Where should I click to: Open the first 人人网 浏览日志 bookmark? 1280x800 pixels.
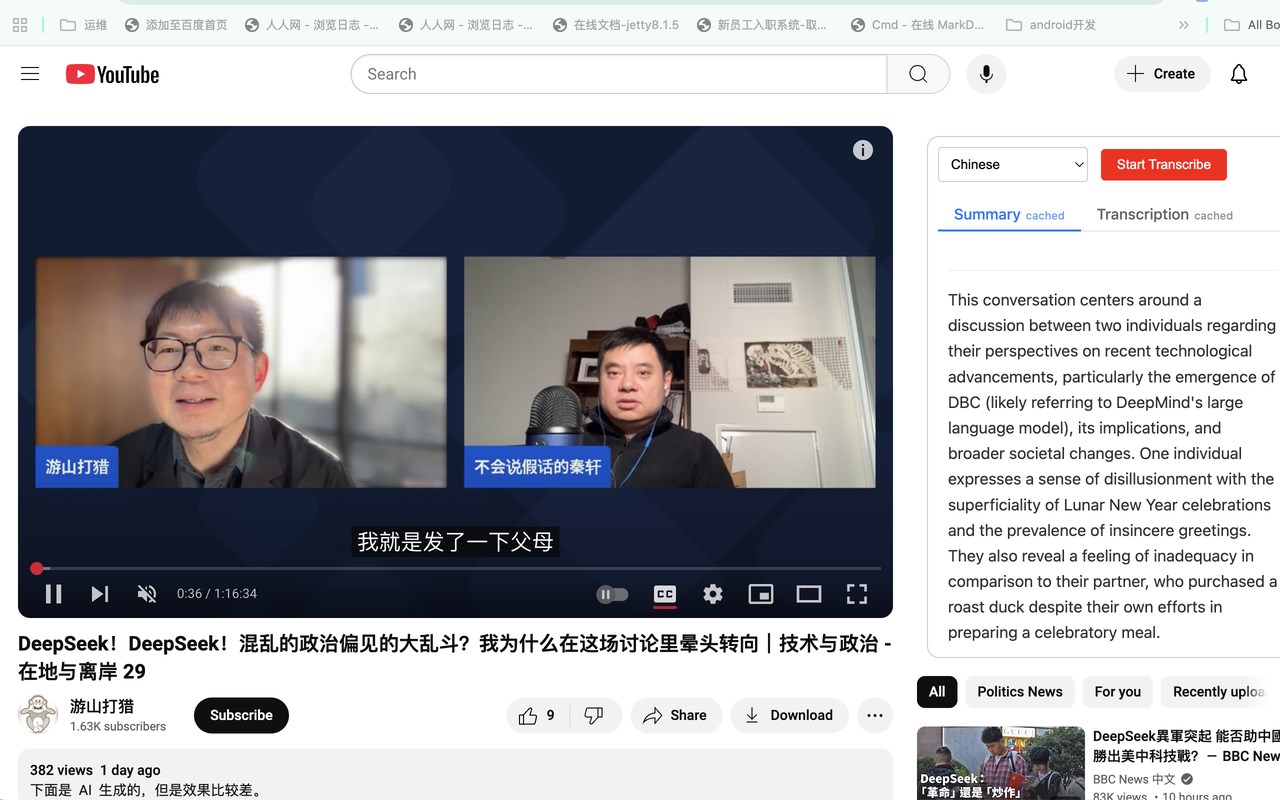pos(312,25)
